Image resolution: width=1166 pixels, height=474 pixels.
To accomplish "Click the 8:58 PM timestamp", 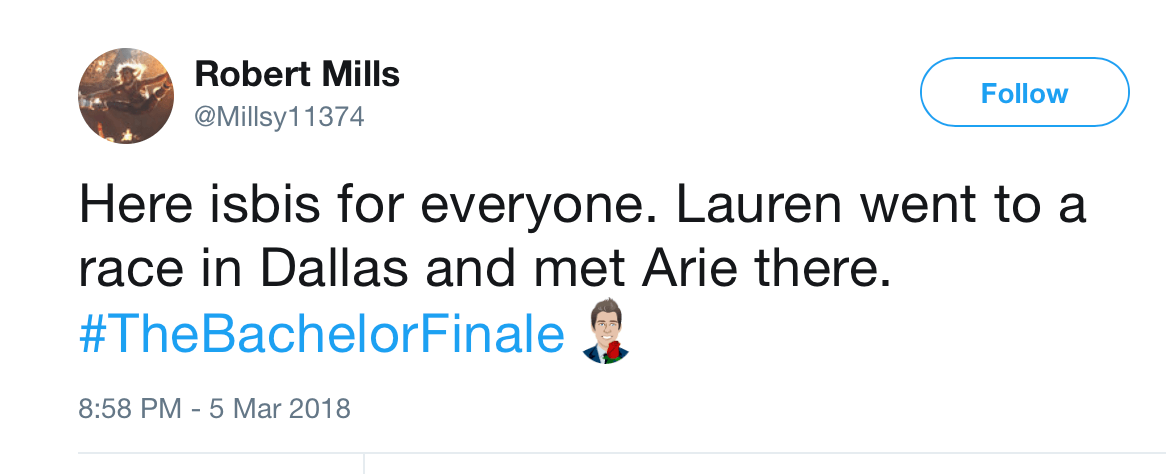I will 130,408.
